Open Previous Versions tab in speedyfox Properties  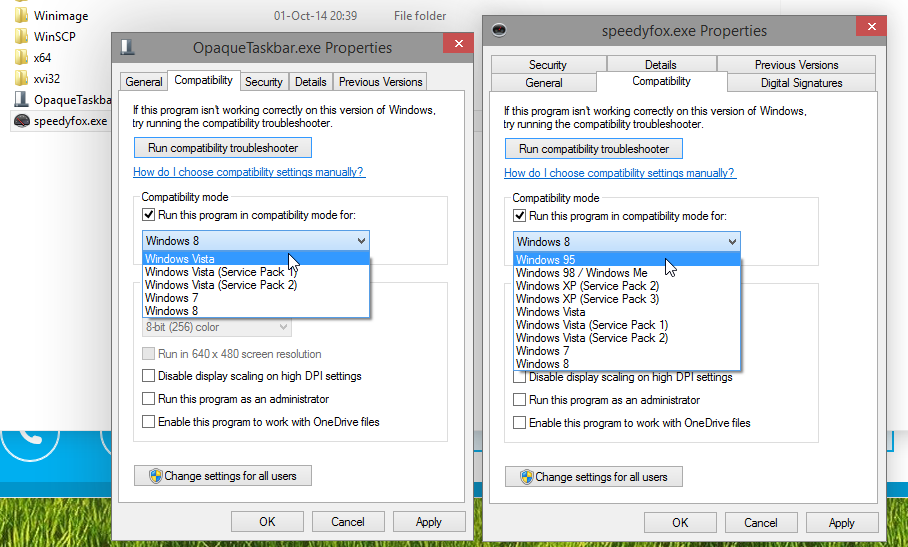click(x=796, y=64)
